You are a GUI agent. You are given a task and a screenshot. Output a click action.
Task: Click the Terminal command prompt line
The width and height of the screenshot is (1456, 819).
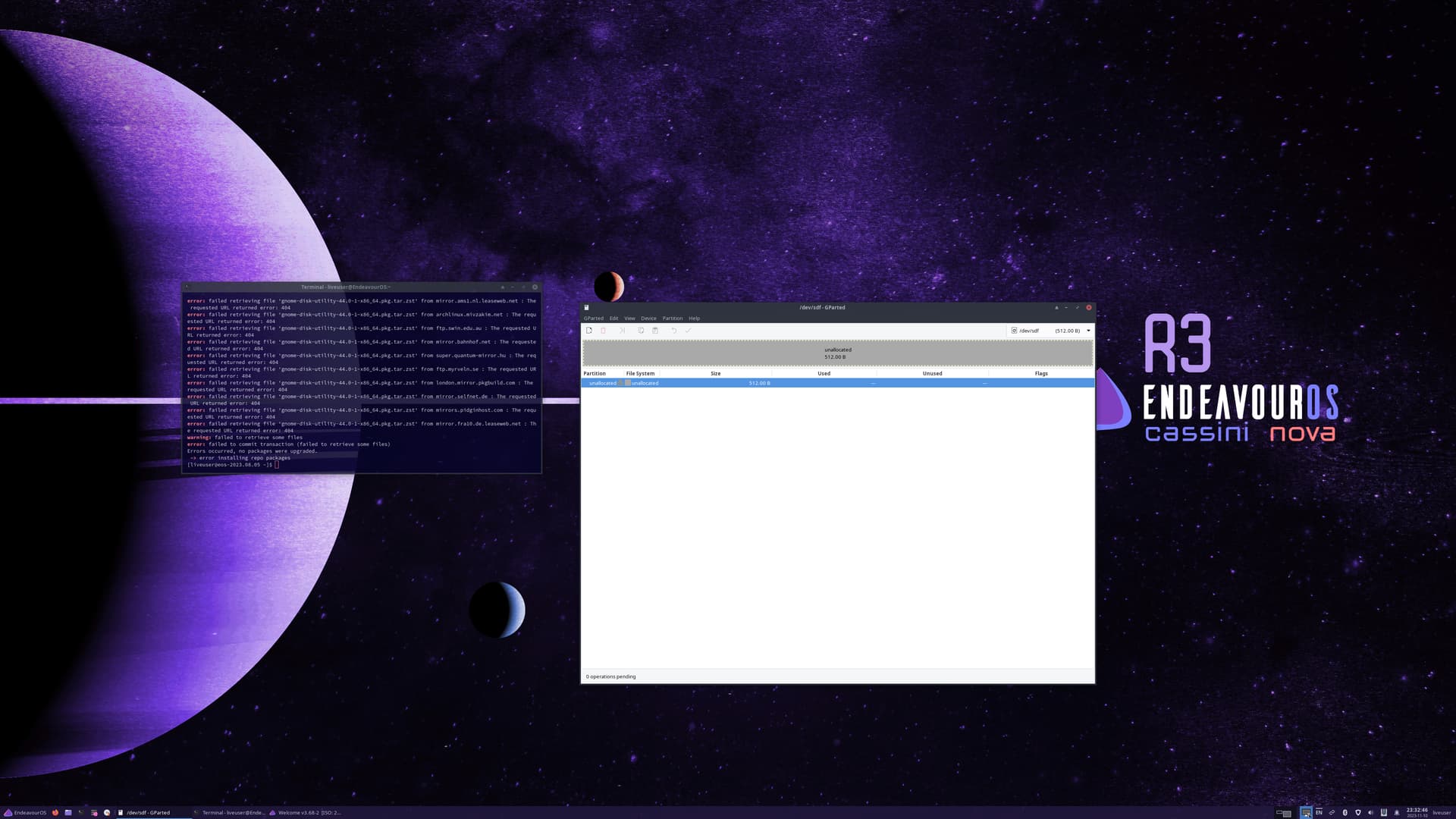233,465
